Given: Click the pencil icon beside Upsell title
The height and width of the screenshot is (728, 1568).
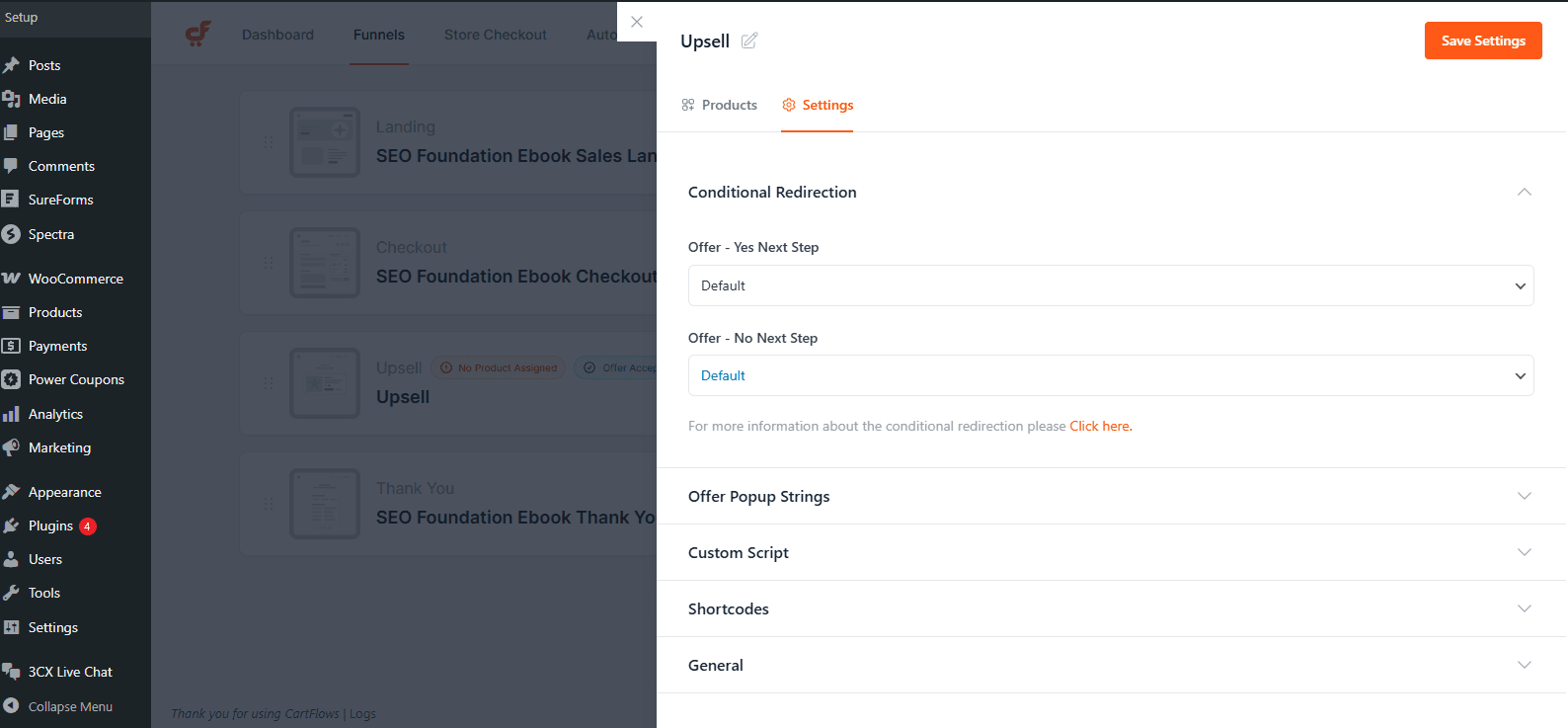Looking at the screenshot, I should pos(749,40).
